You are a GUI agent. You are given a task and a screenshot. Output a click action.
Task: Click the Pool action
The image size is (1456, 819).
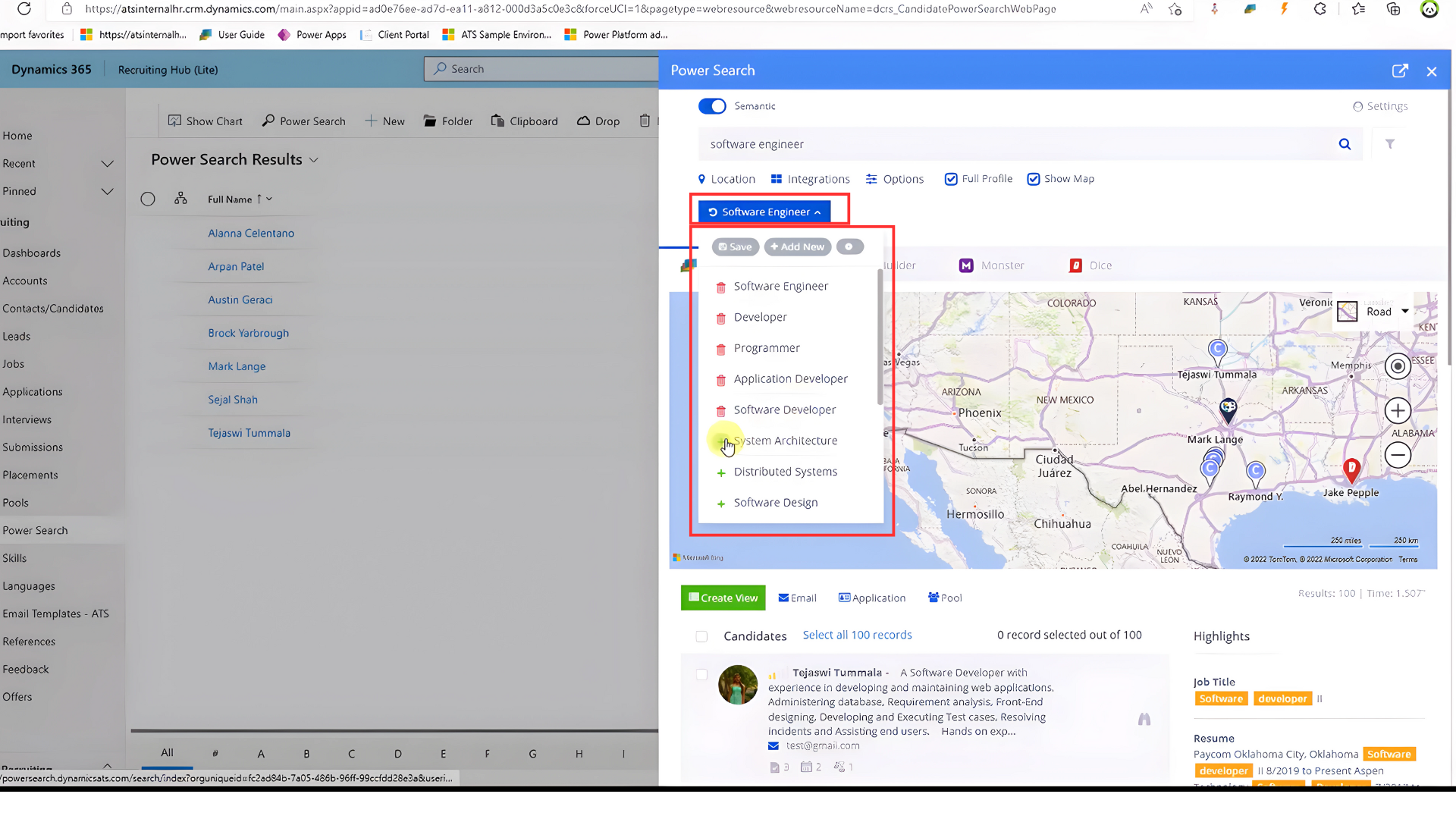[x=945, y=598]
